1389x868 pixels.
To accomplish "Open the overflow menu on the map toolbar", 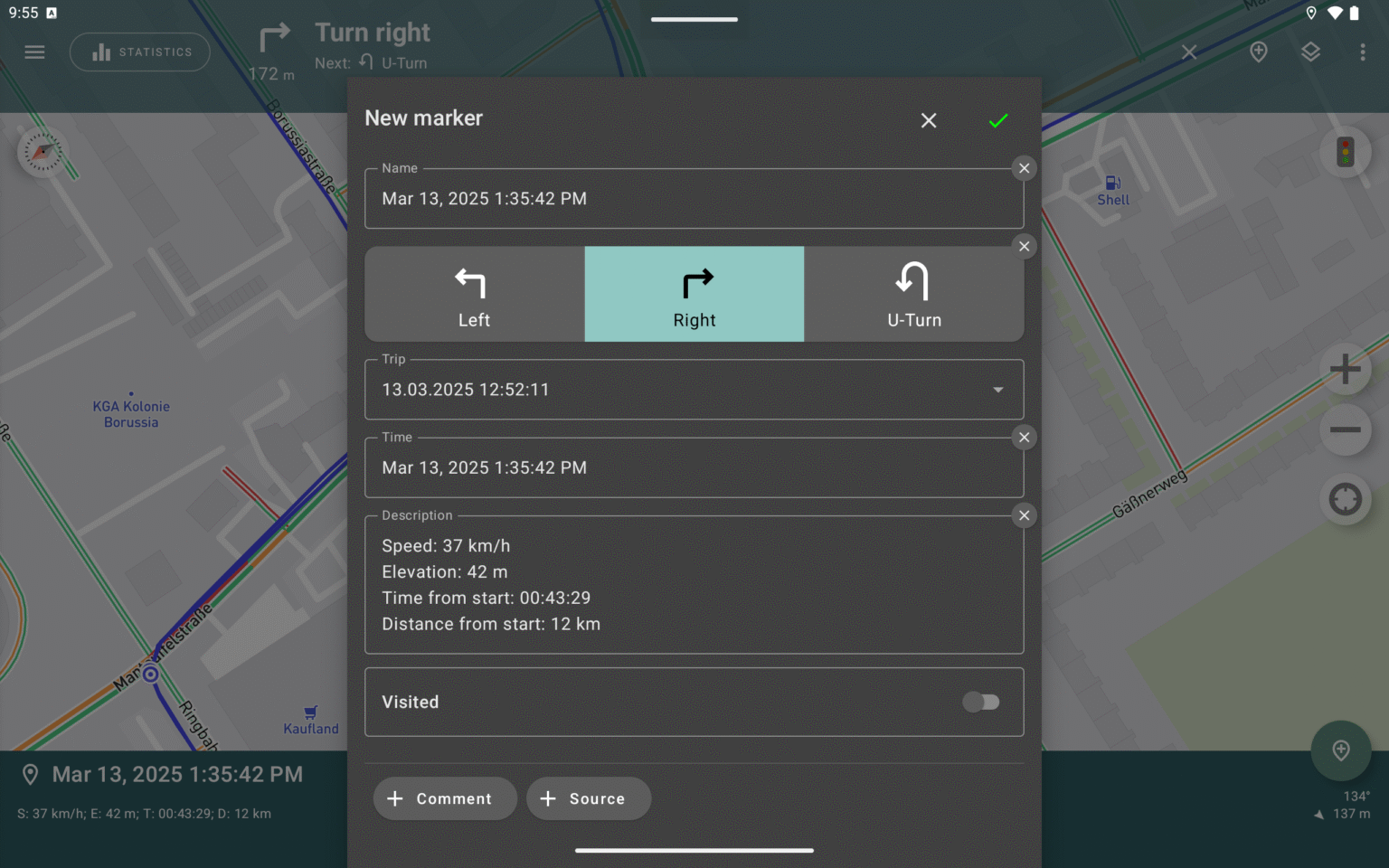I will point(1365,52).
